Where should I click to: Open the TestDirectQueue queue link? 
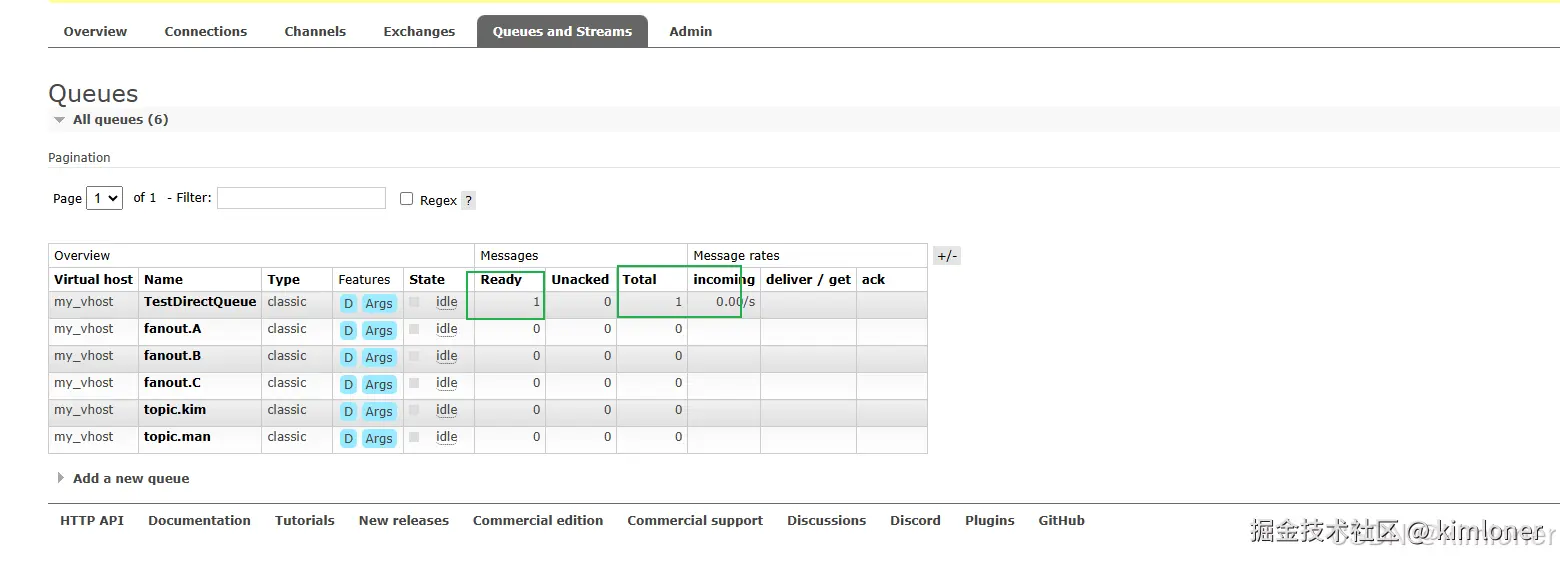point(200,301)
